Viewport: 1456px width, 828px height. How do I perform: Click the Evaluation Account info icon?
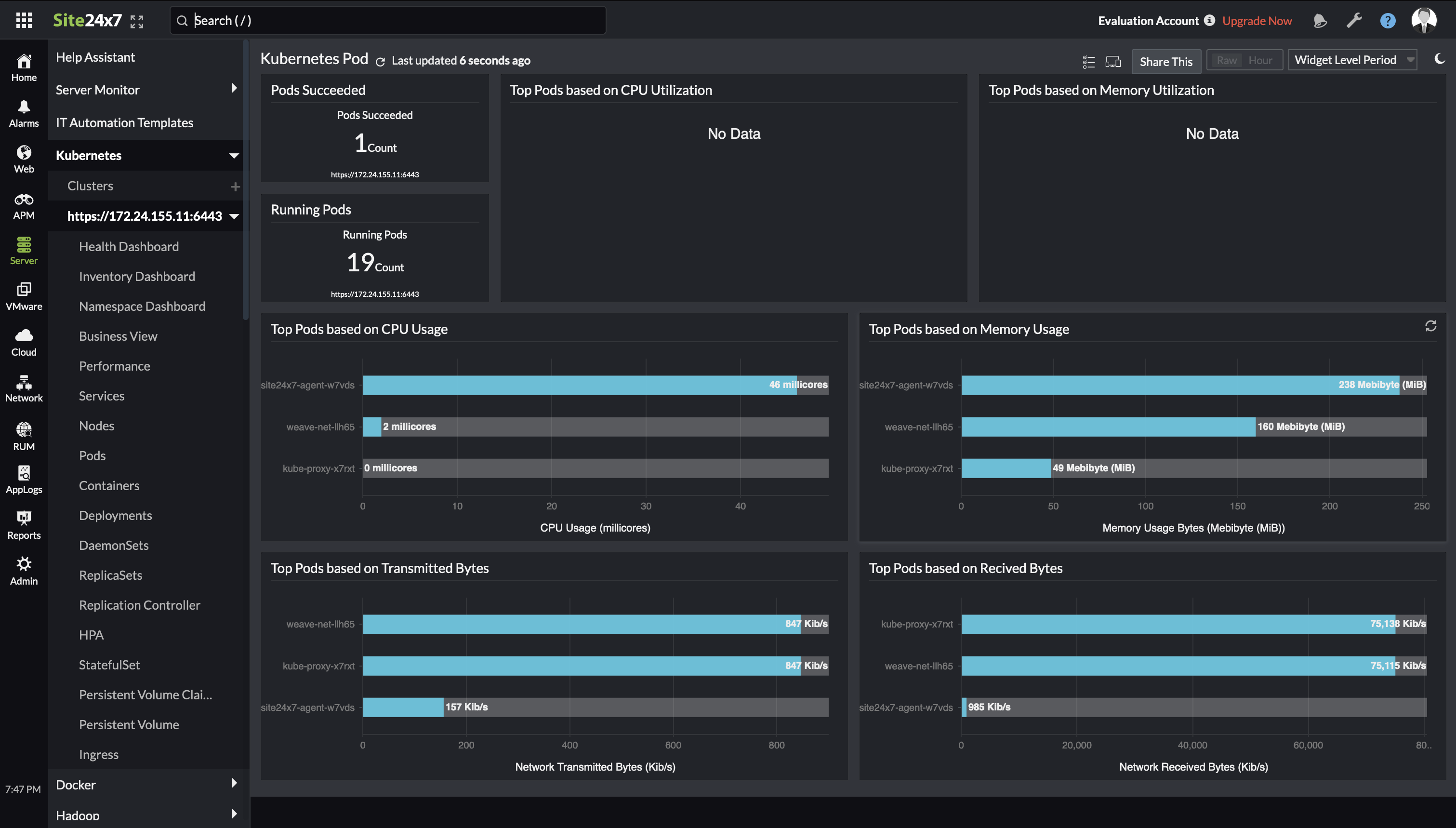tap(1209, 20)
